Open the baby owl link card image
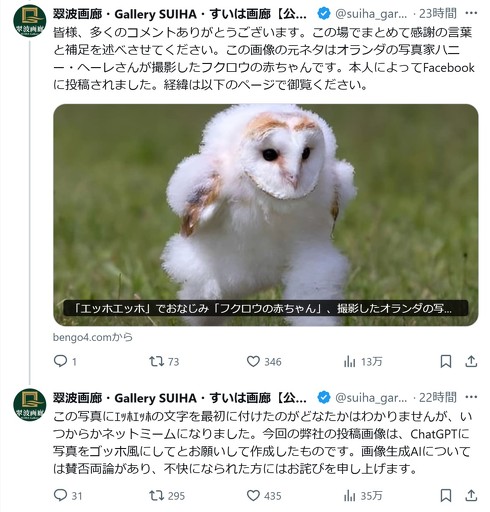Screen dimensions: 490x512 coord(266,215)
